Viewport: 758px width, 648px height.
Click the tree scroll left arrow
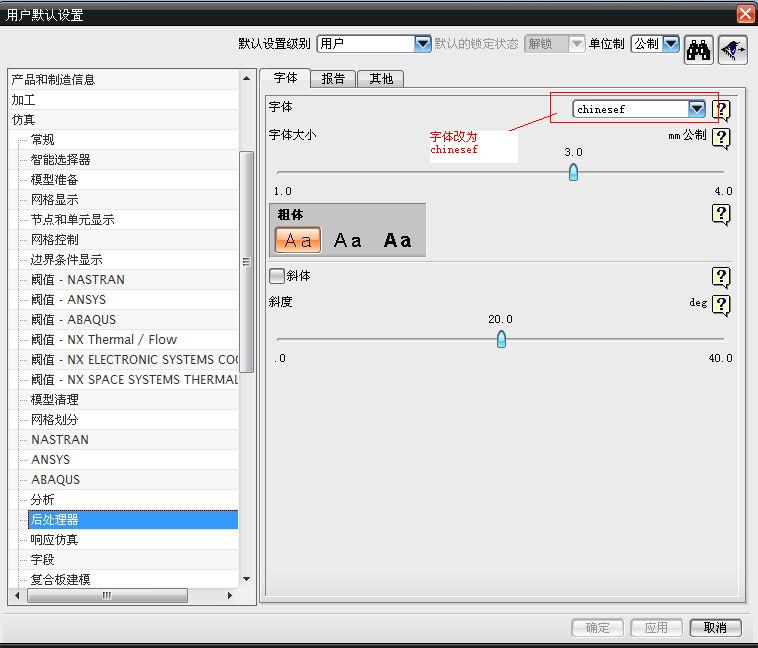(x=17, y=595)
